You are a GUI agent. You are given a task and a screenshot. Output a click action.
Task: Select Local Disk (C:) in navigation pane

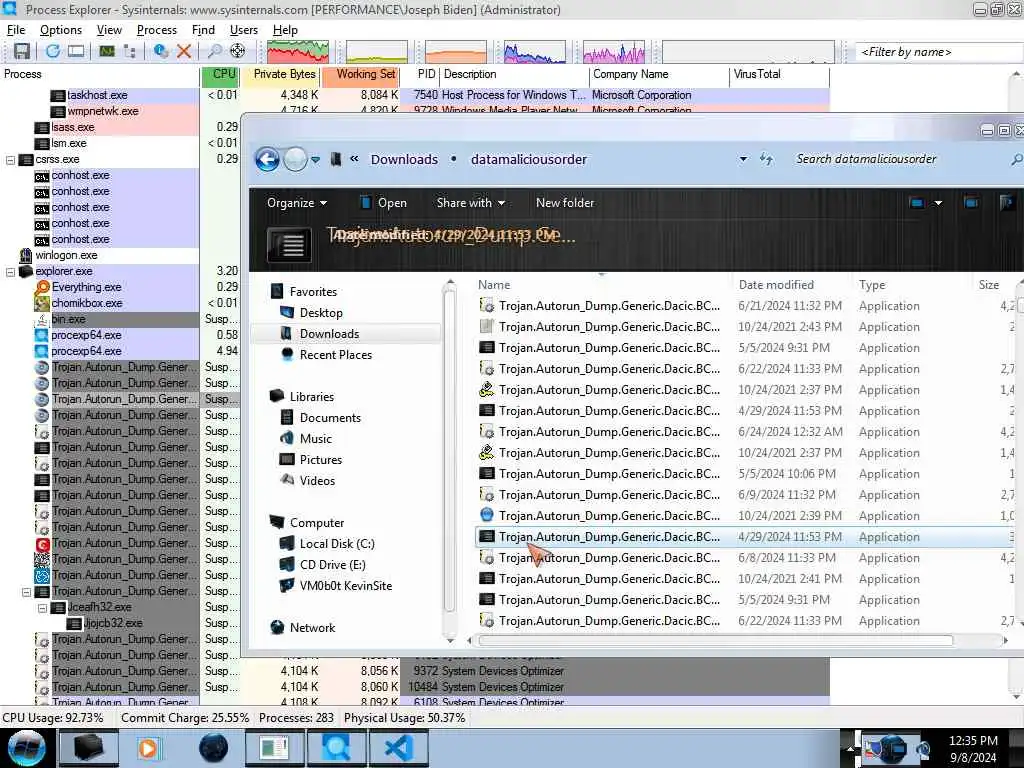coord(337,544)
